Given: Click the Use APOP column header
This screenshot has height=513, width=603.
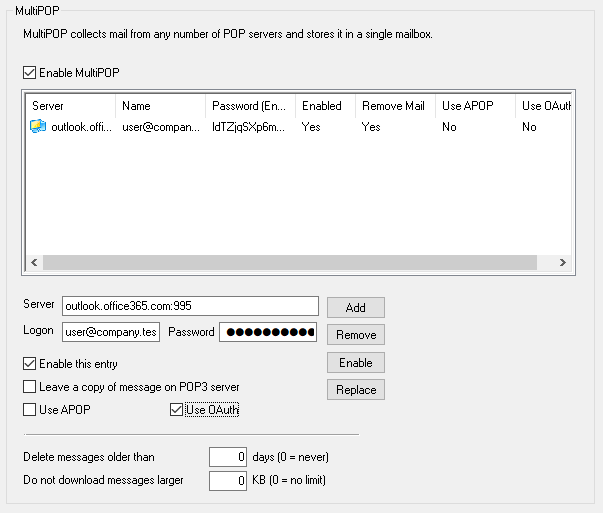Looking at the screenshot, I should [x=474, y=106].
